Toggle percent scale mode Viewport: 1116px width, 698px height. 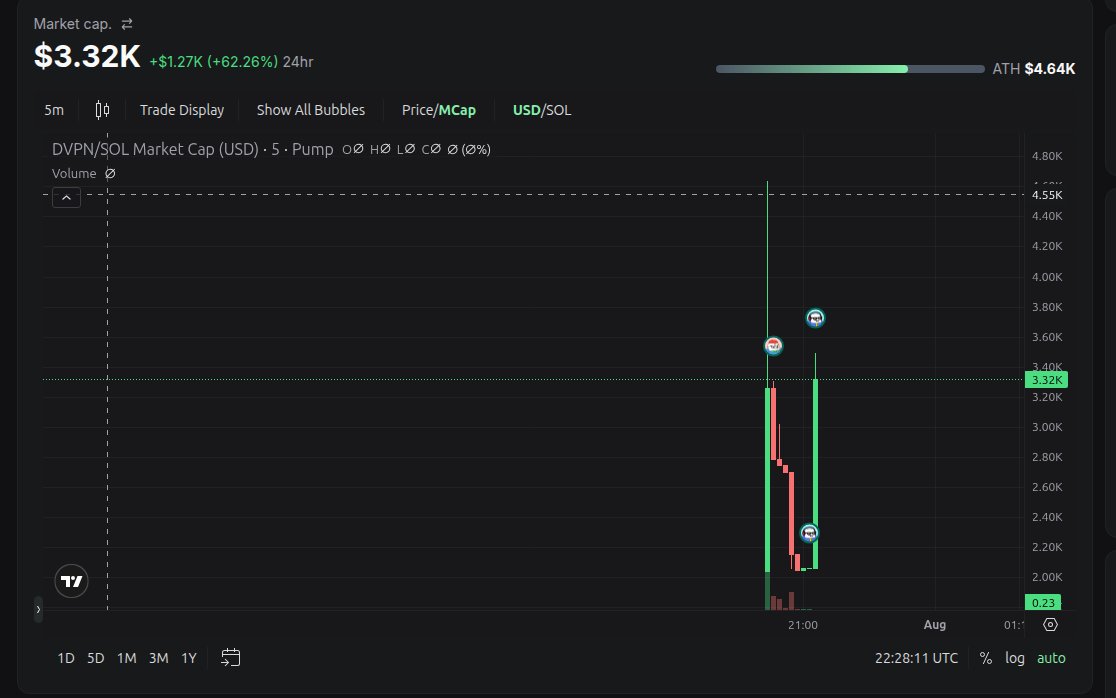point(986,658)
